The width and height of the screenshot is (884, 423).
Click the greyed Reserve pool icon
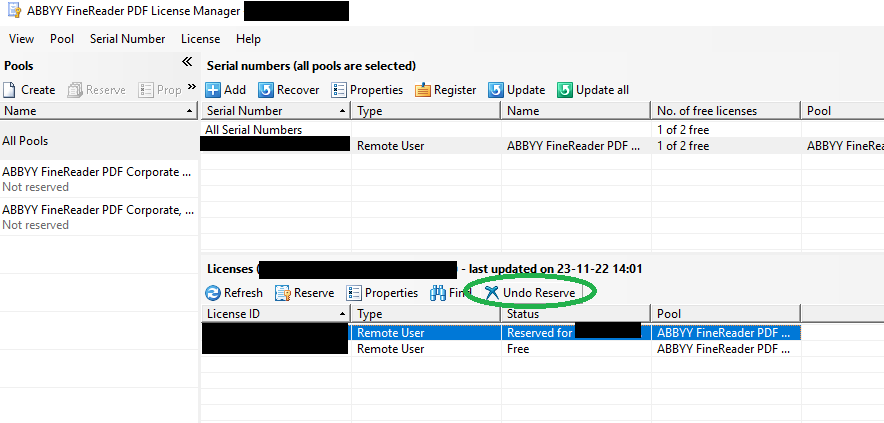(x=75, y=90)
